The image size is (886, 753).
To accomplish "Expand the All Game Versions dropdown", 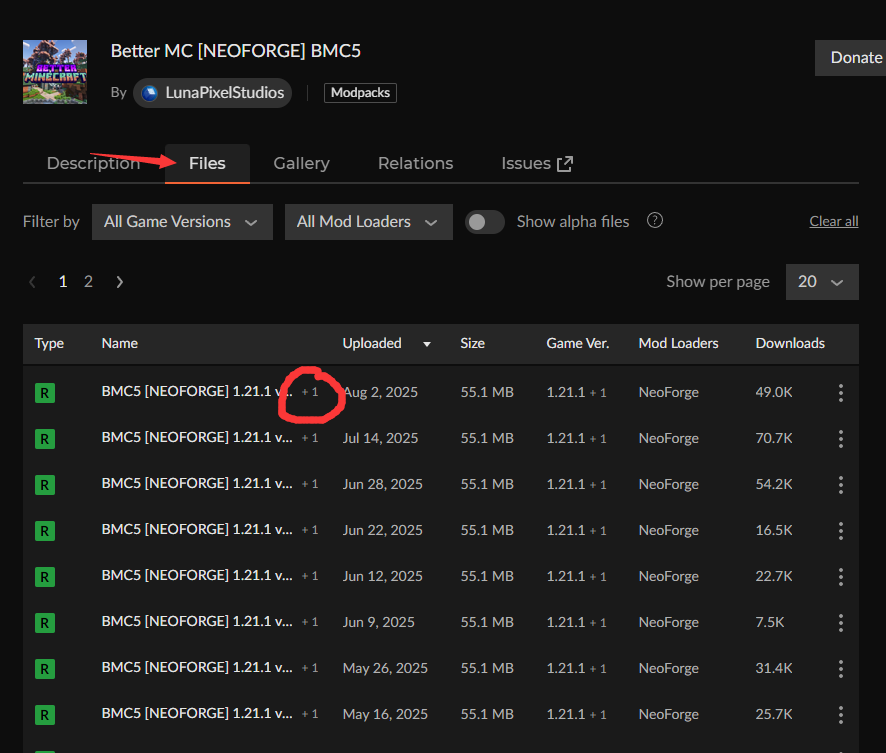I will [x=181, y=222].
